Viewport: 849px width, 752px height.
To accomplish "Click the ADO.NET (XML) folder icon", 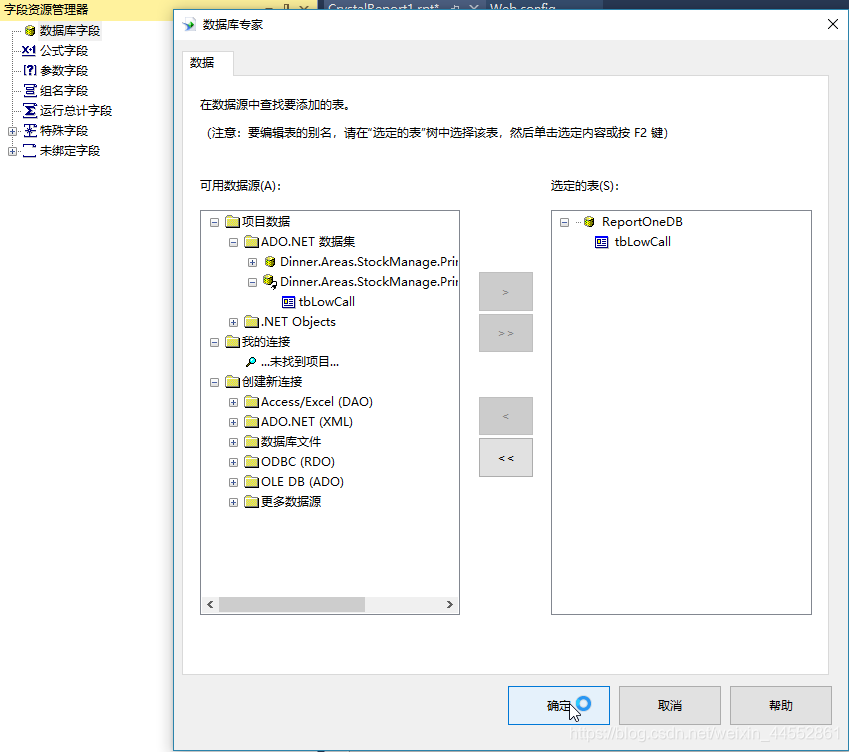I will coord(251,422).
